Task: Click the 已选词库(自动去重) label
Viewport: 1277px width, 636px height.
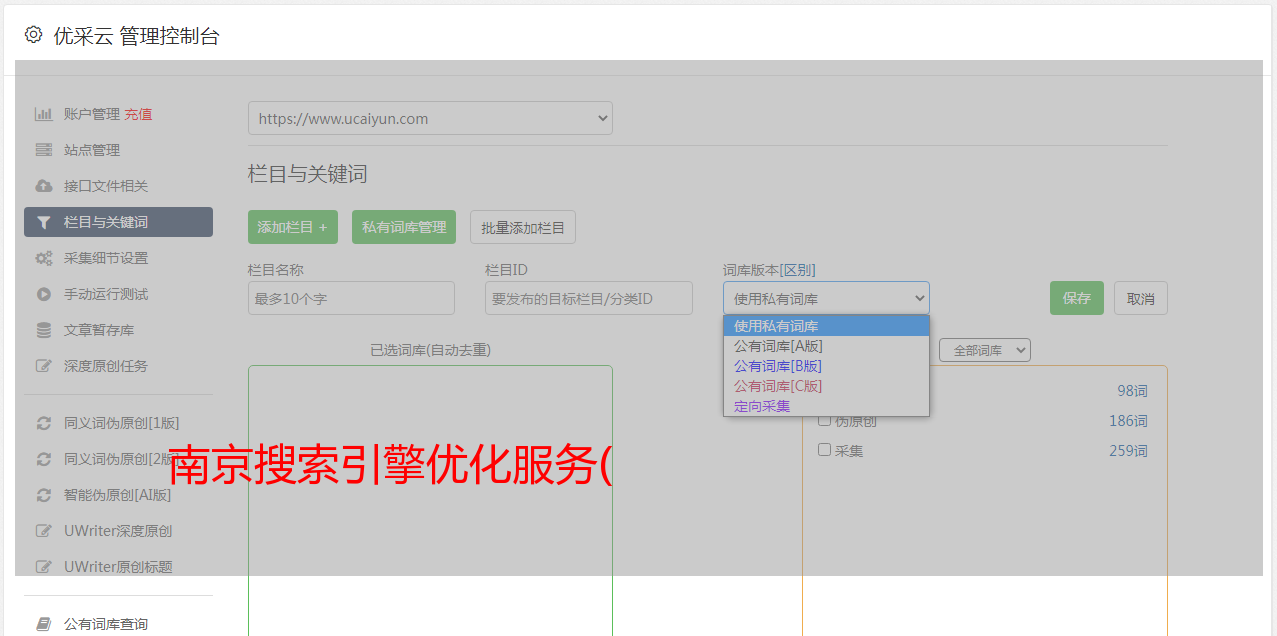Action: (x=430, y=350)
